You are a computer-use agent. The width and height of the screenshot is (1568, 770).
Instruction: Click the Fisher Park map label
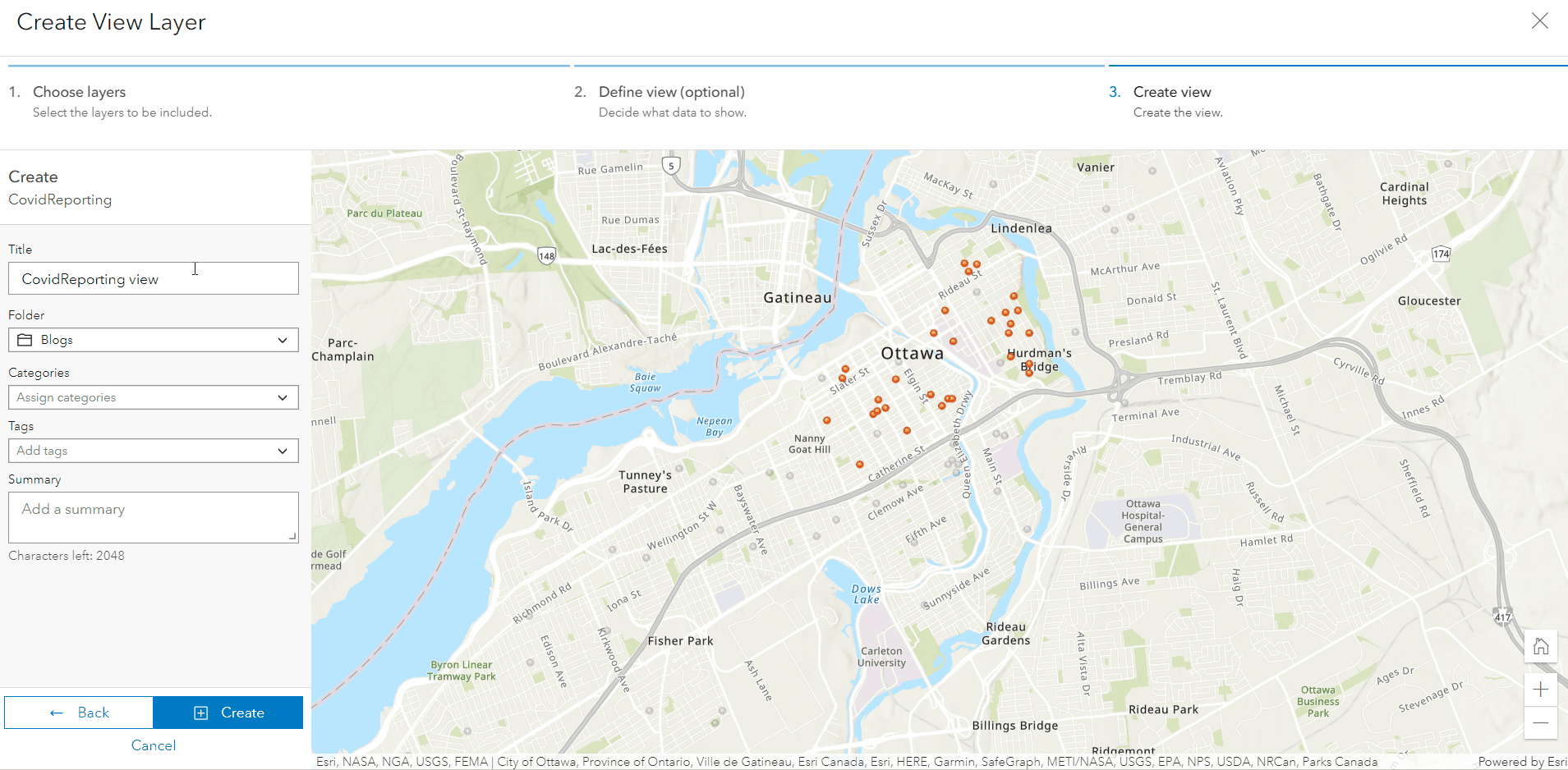point(680,641)
